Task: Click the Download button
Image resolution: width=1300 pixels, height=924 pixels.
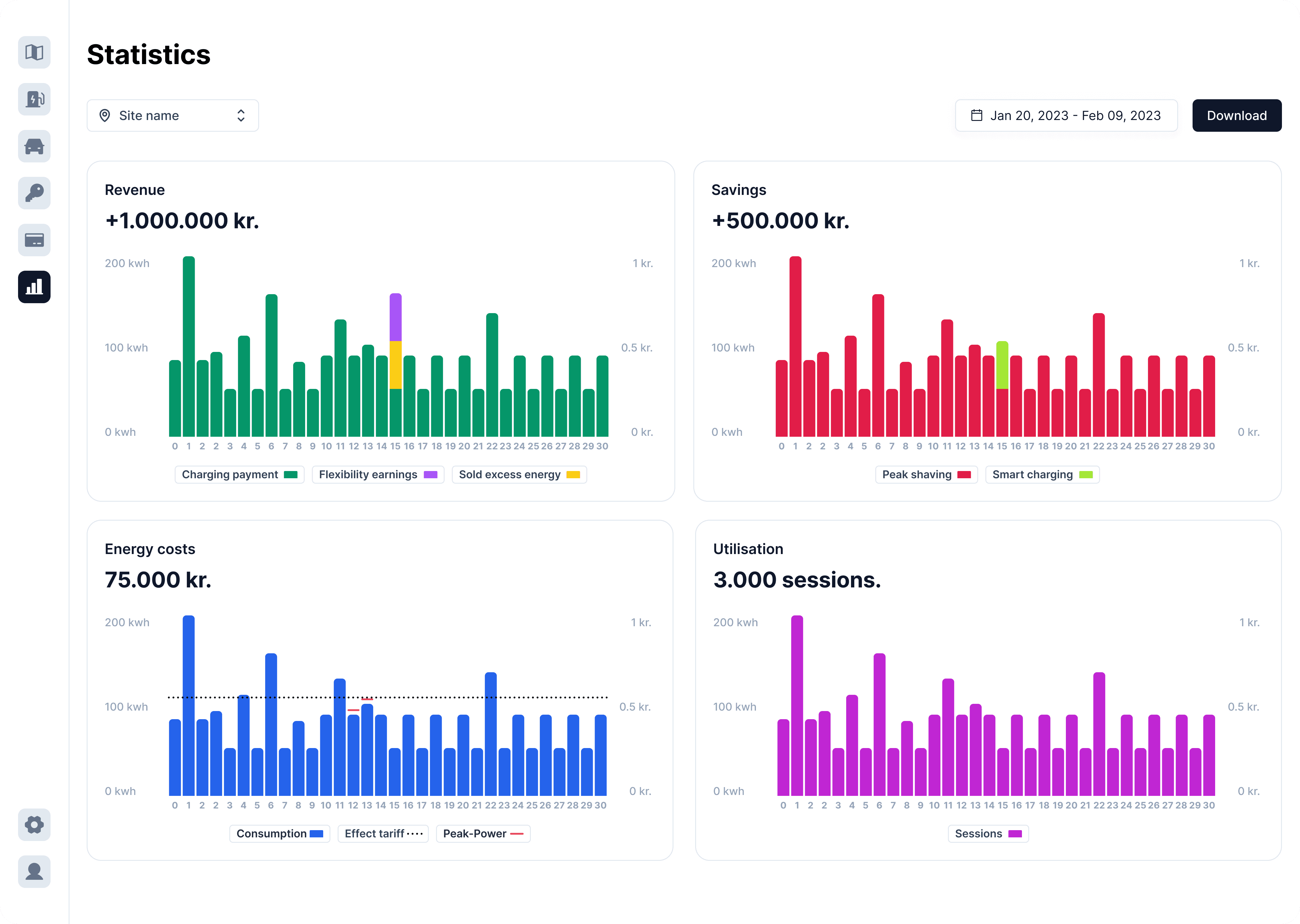Action: pos(1236,115)
